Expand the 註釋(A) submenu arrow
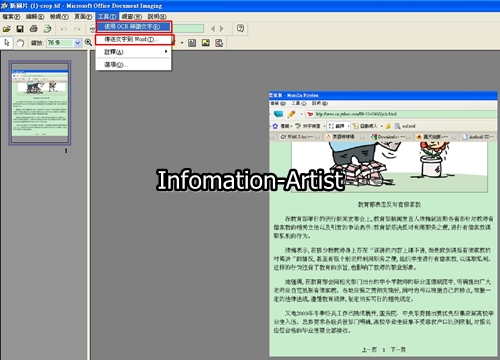This screenshot has height=360, width=500. click(x=166, y=51)
